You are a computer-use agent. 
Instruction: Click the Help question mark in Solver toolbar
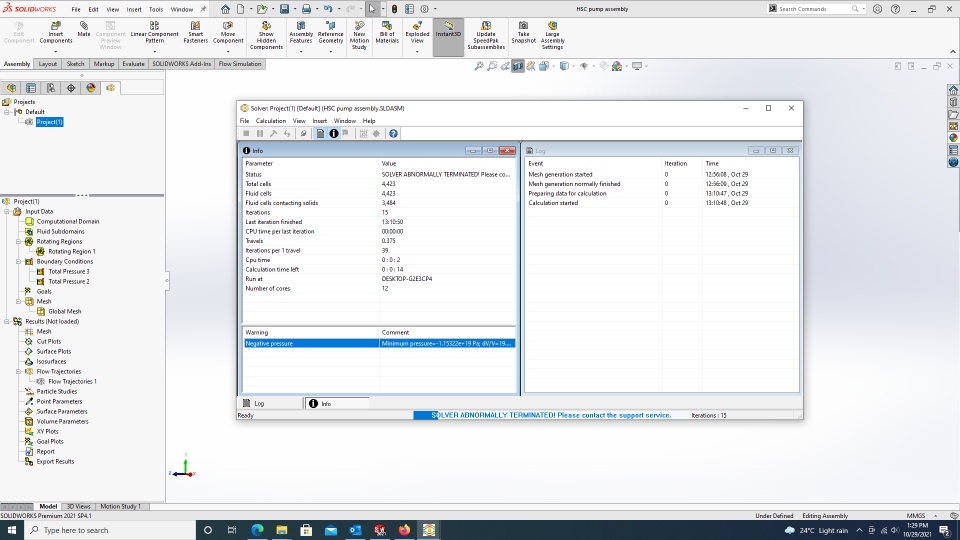pyautogui.click(x=393, y=133)
